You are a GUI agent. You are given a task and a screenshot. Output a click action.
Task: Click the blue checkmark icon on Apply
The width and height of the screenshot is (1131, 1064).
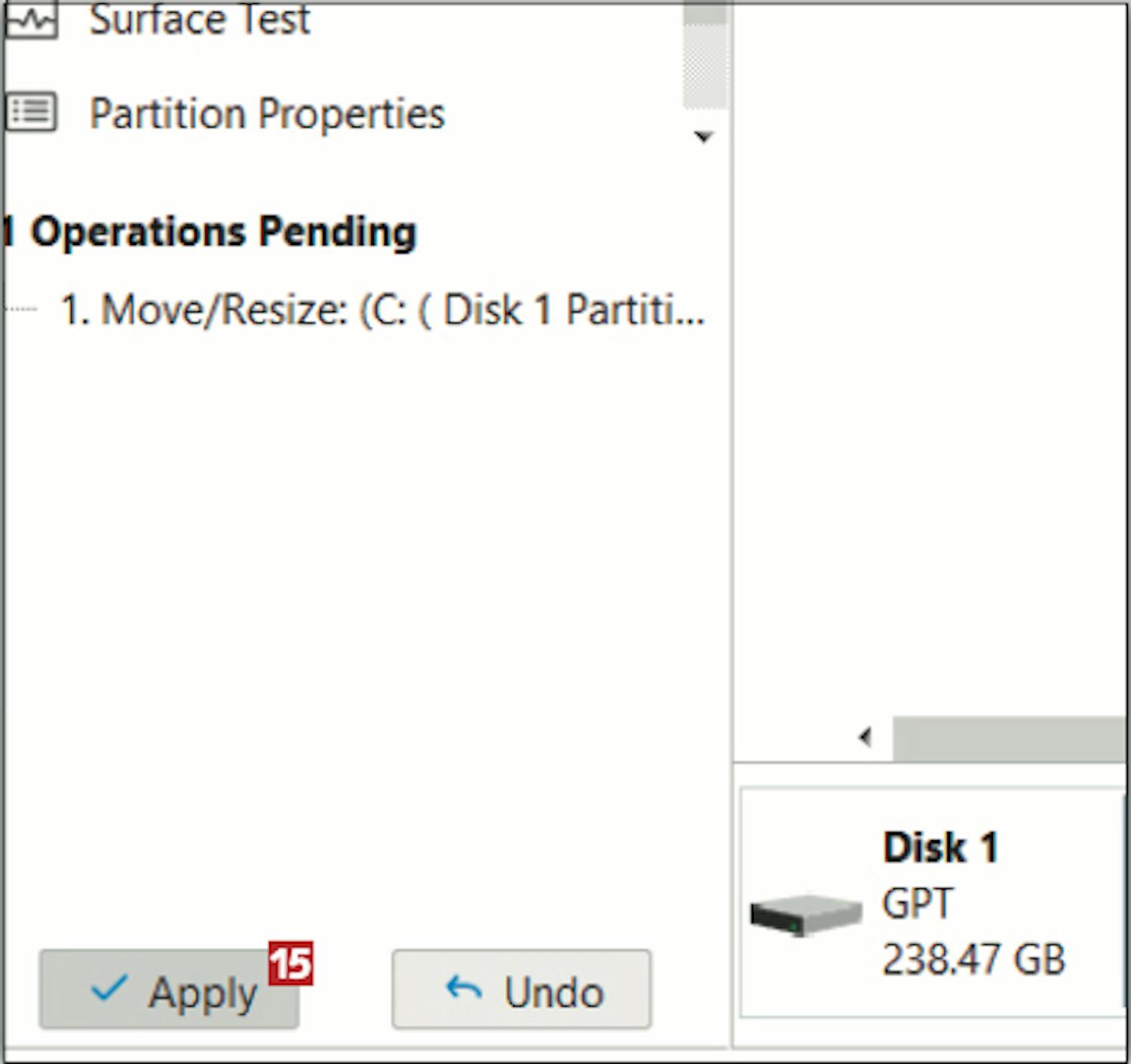point(109,987)
